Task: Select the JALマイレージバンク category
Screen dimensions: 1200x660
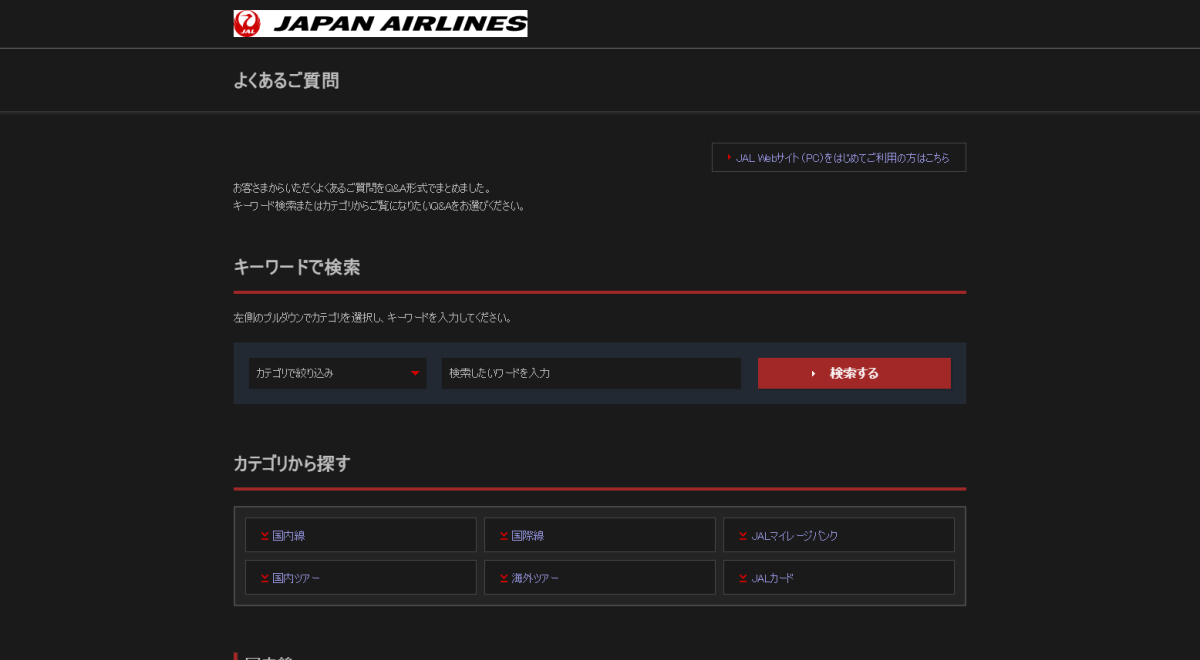Action: (839, 535)
